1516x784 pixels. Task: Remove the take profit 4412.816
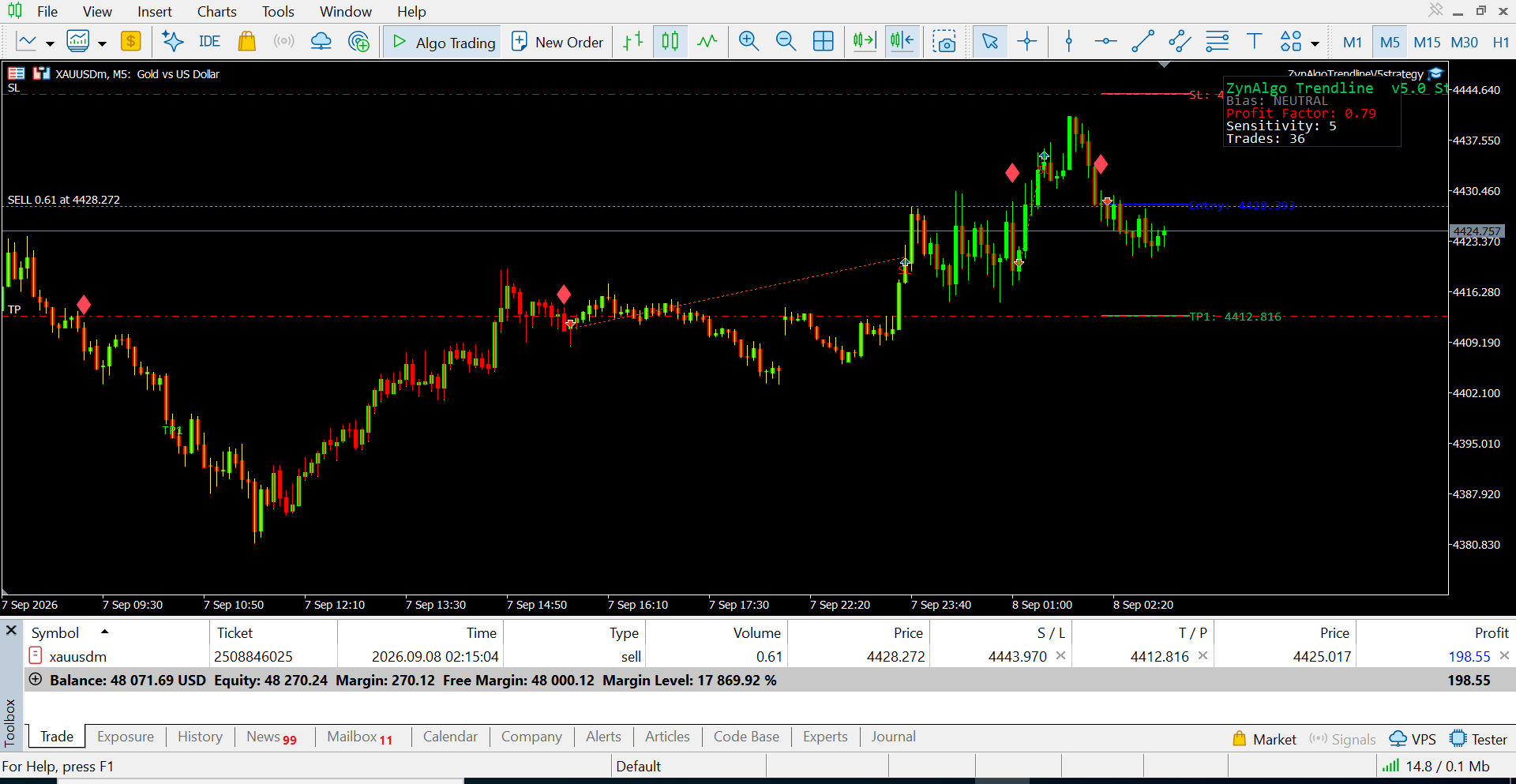tap(1203, 655)
